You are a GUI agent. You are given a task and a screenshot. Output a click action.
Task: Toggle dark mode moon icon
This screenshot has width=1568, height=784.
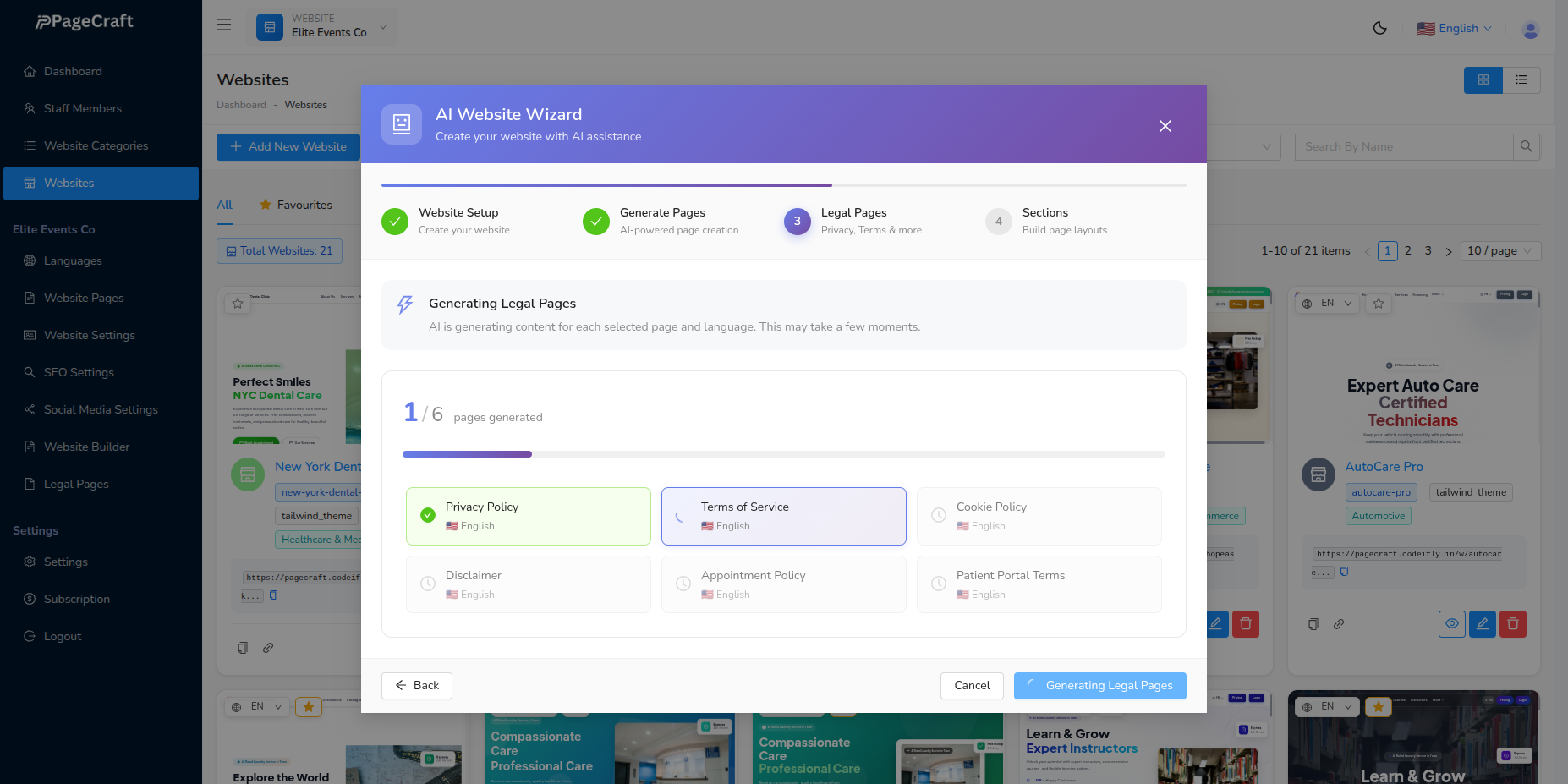pyautogui.click(x=1379, y=28)
